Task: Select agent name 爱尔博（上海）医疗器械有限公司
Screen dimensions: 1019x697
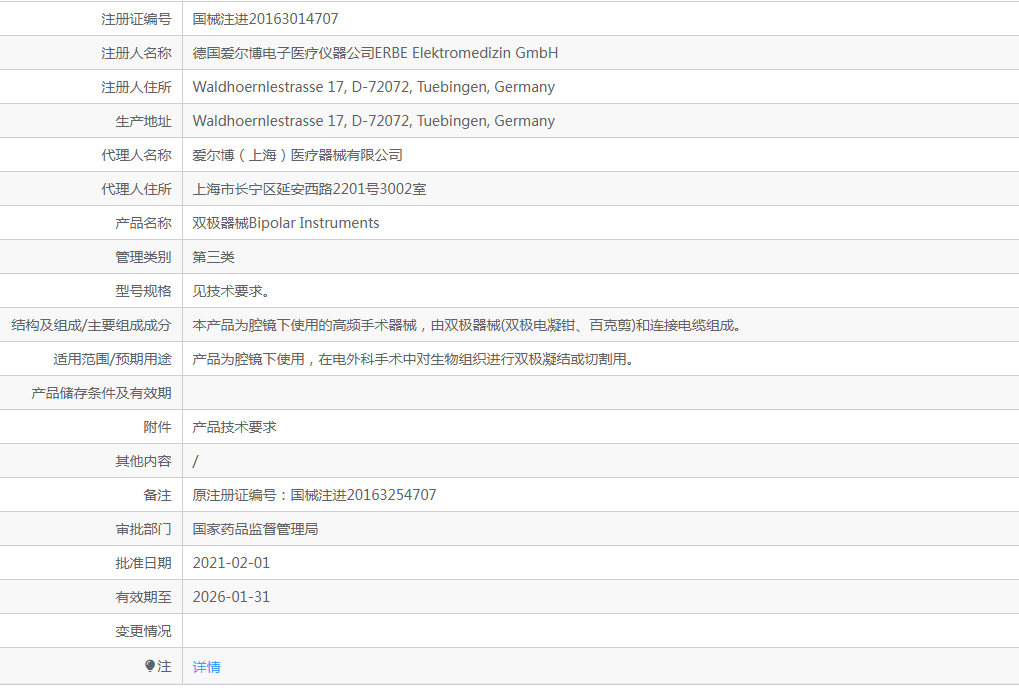Action: [x=298, y=155]
